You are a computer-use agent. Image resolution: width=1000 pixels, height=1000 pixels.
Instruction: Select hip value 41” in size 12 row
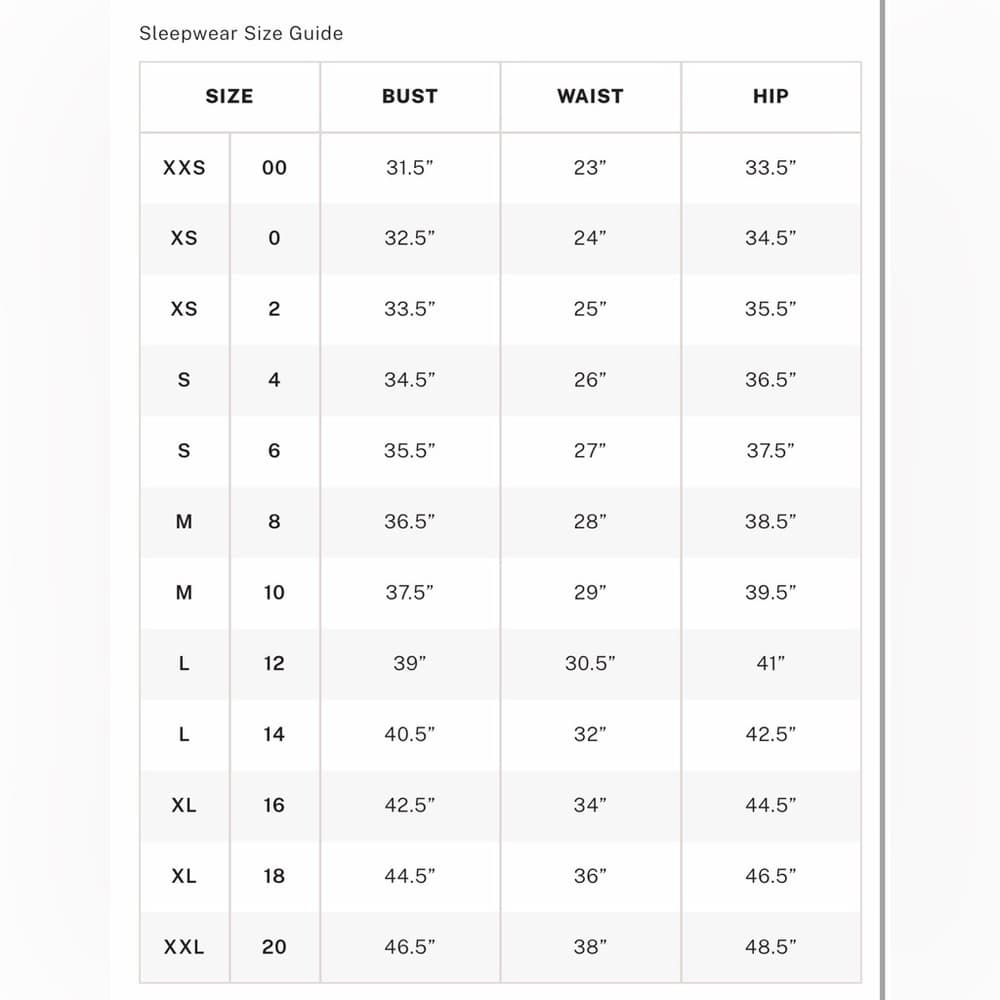coord(770,663)
